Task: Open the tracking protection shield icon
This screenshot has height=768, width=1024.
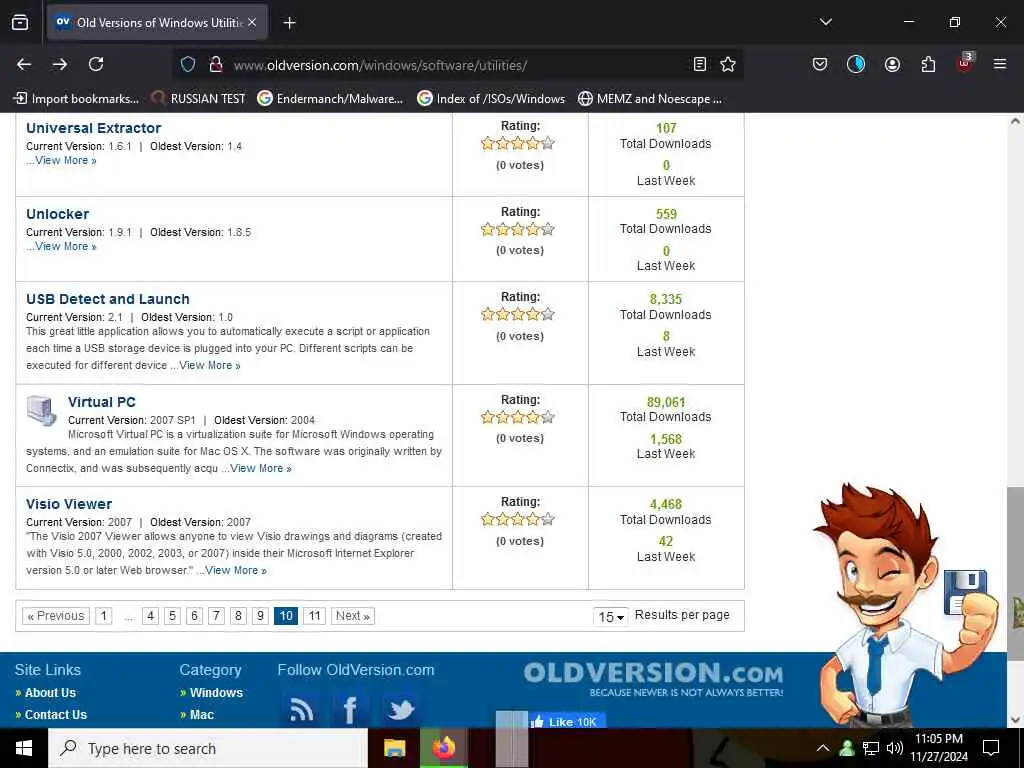Action: (188, 64)
